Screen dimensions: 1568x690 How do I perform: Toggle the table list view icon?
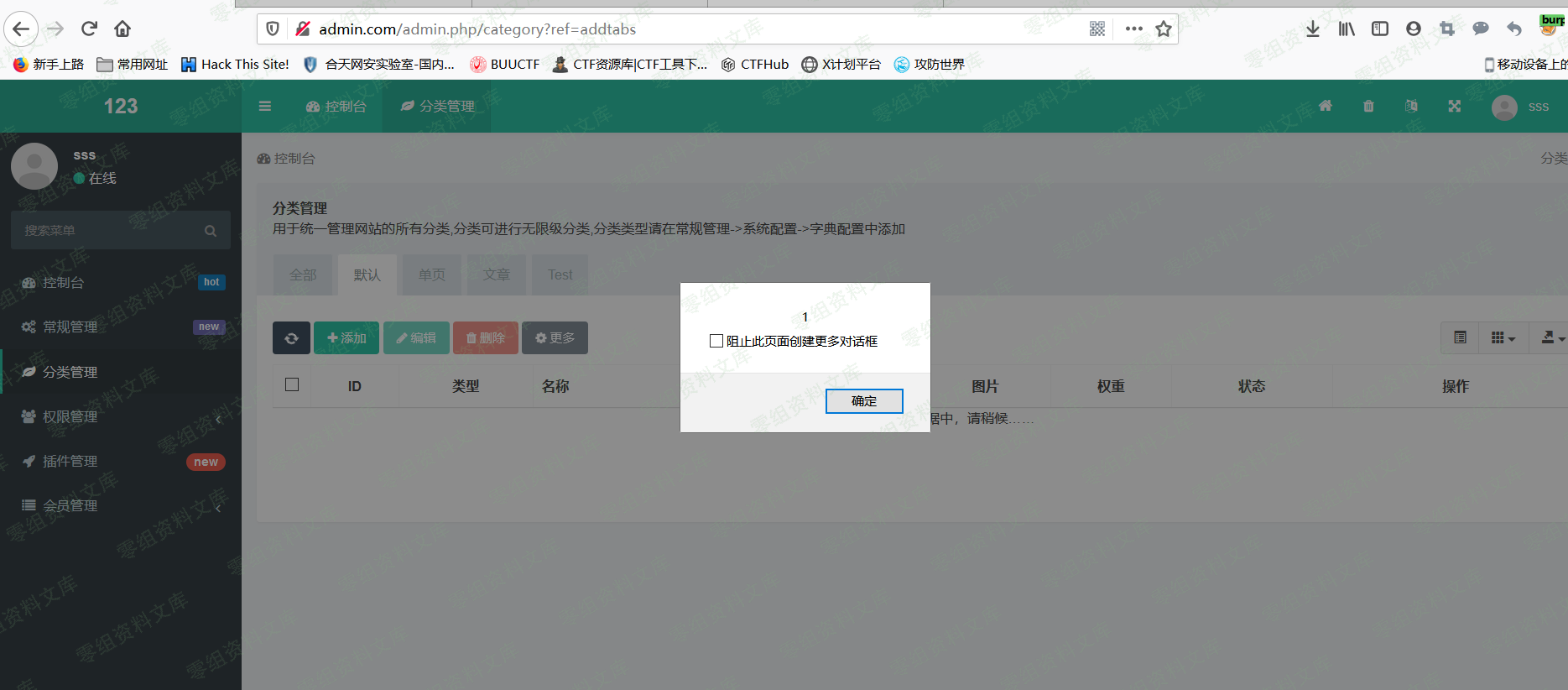coord(1461,337)
